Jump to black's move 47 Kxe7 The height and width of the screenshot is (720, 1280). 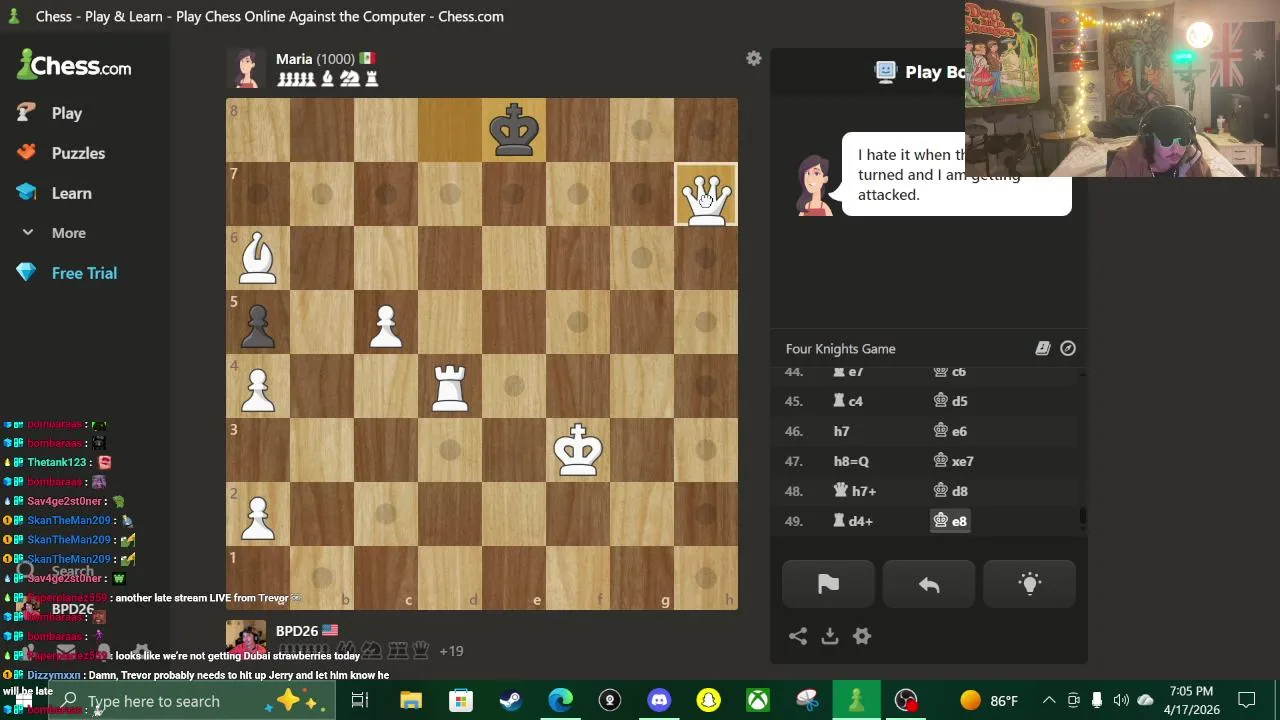[953, 461]
